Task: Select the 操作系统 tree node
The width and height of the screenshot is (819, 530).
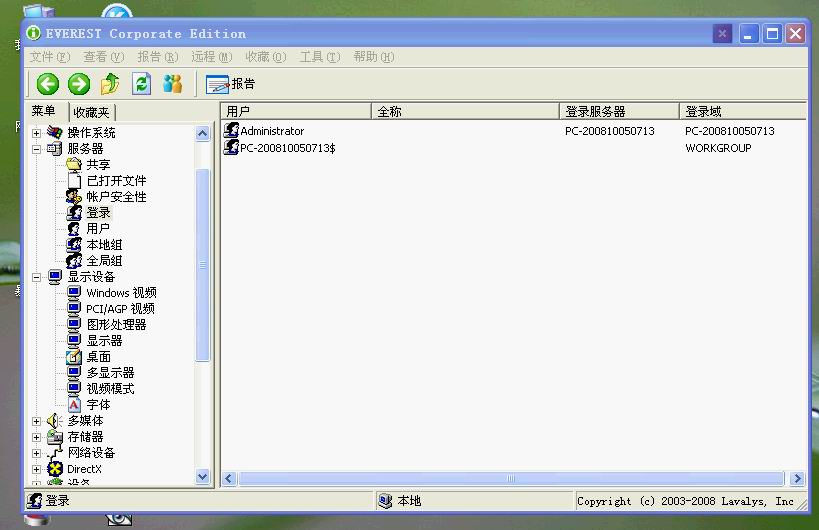Action: pos(91,133)
